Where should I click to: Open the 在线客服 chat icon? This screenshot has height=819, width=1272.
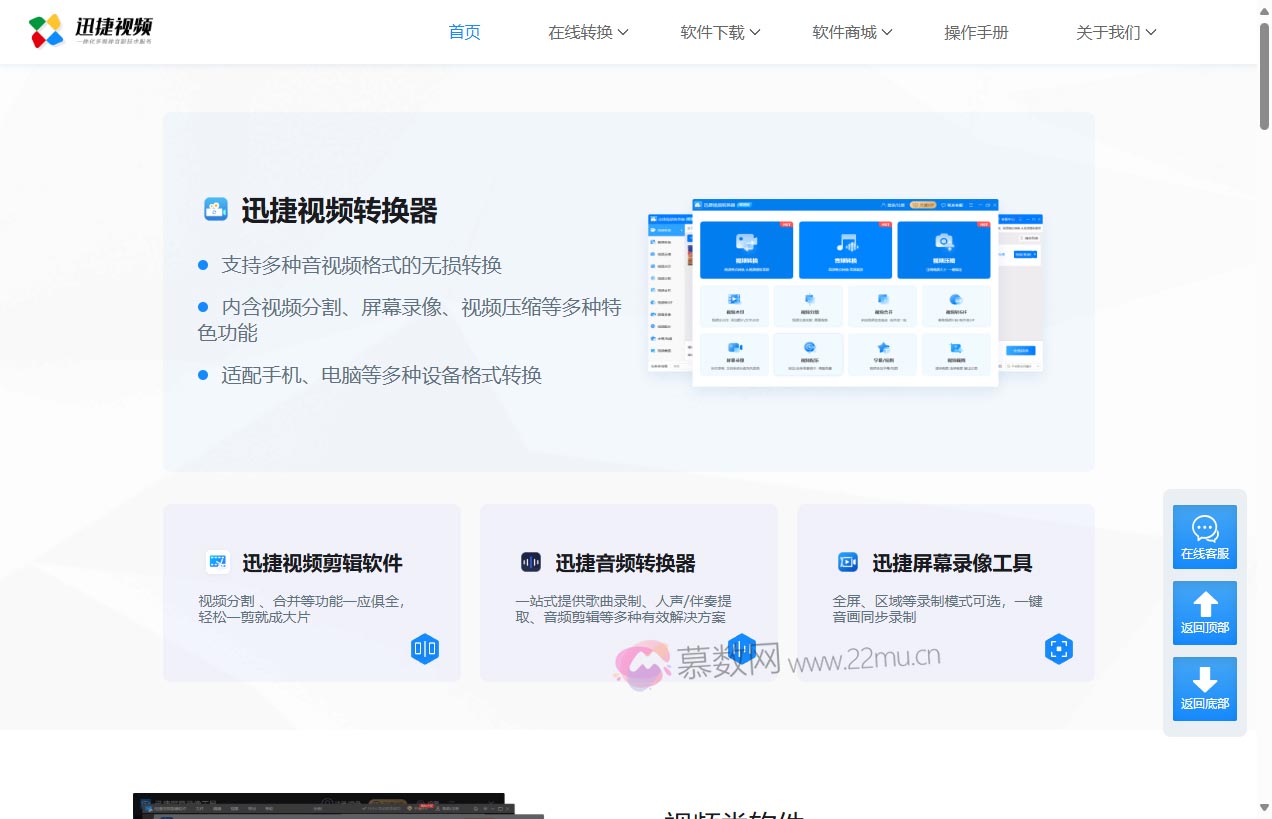1204,528
